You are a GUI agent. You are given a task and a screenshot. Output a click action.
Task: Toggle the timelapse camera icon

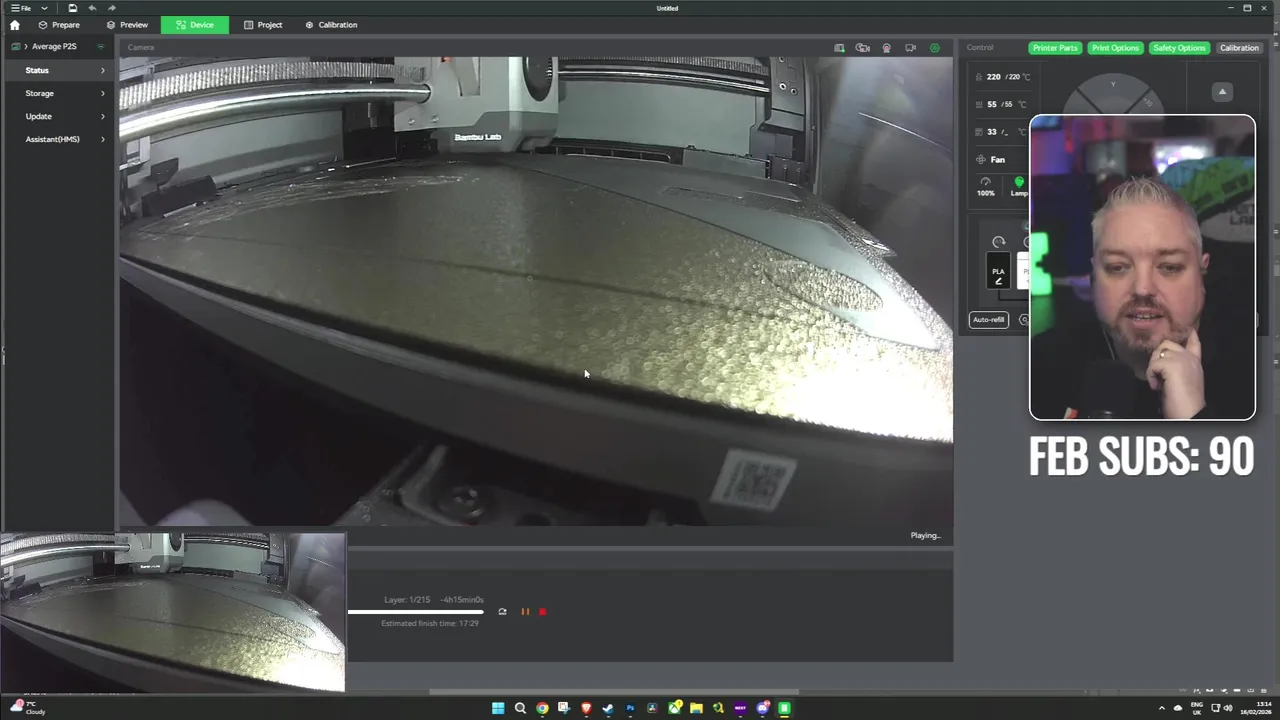[x=863, y=48]
